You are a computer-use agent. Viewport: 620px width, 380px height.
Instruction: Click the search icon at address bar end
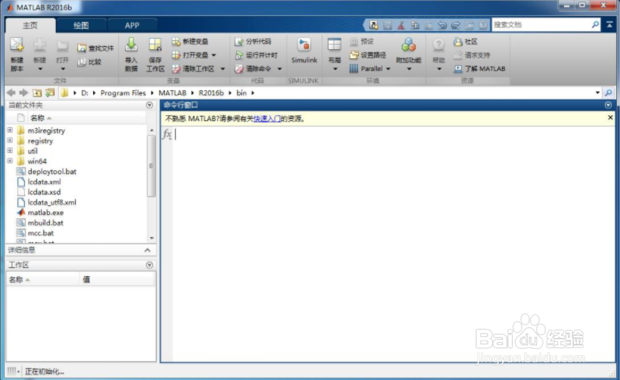click(x=609, y=93)
